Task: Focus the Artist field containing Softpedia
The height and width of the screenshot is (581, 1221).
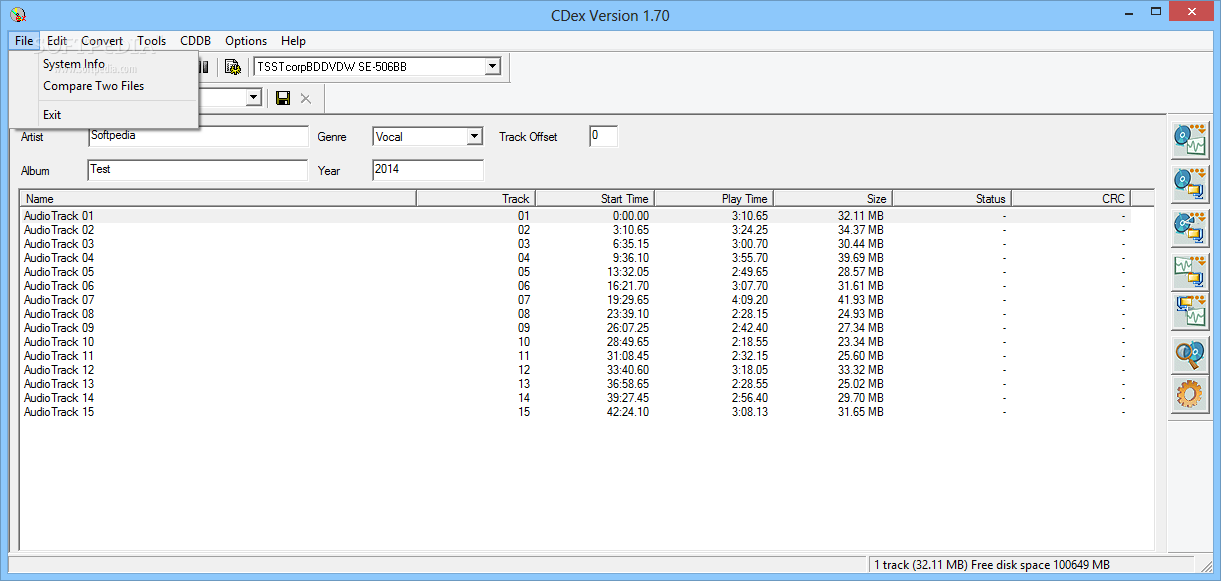Action: pos(198,136)
